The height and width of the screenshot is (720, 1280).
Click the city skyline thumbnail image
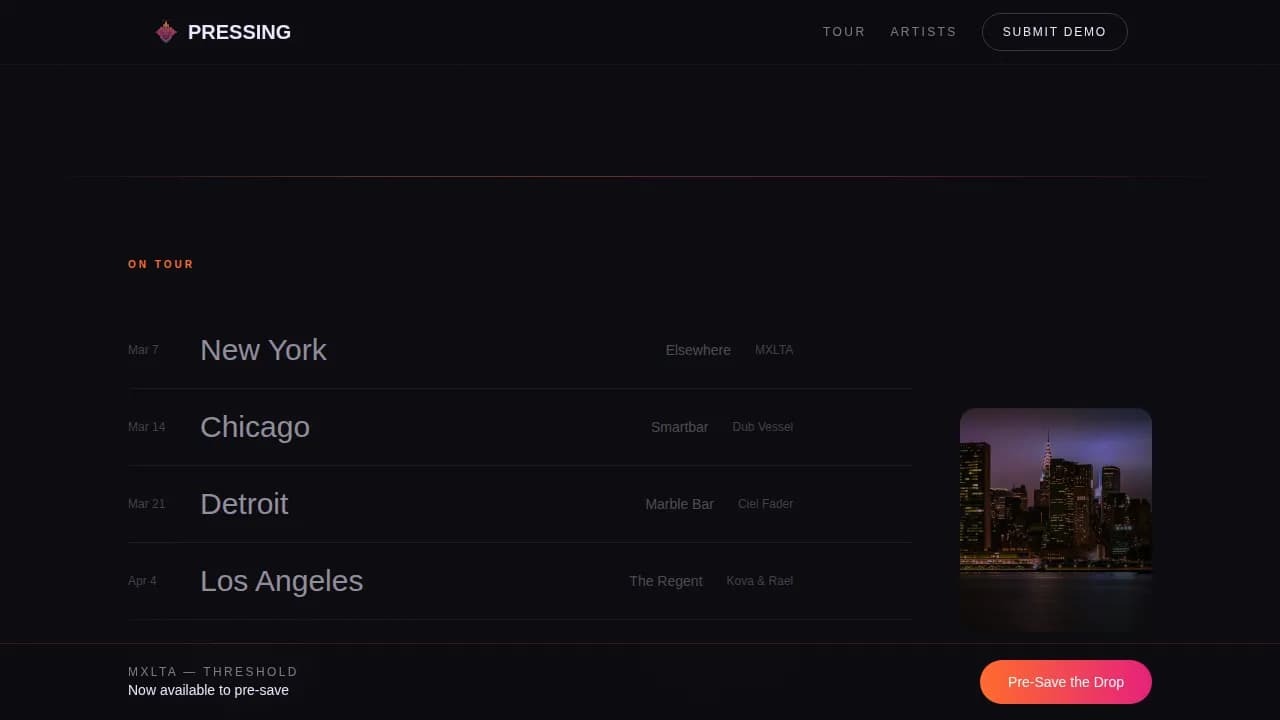point(1056,520)
